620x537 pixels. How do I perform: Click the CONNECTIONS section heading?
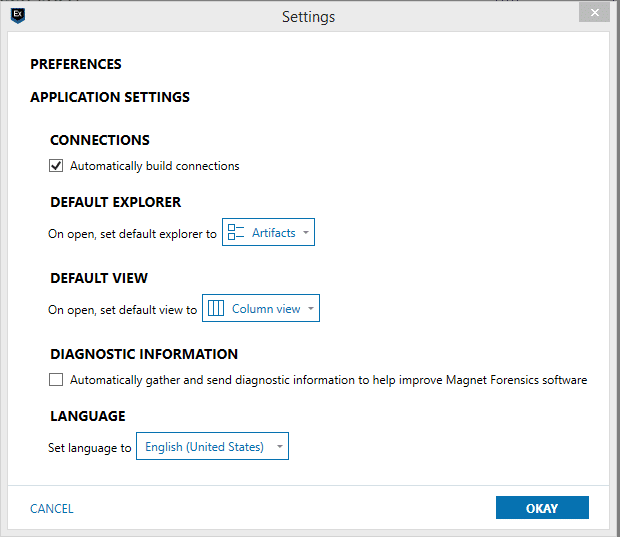[100, 140]
